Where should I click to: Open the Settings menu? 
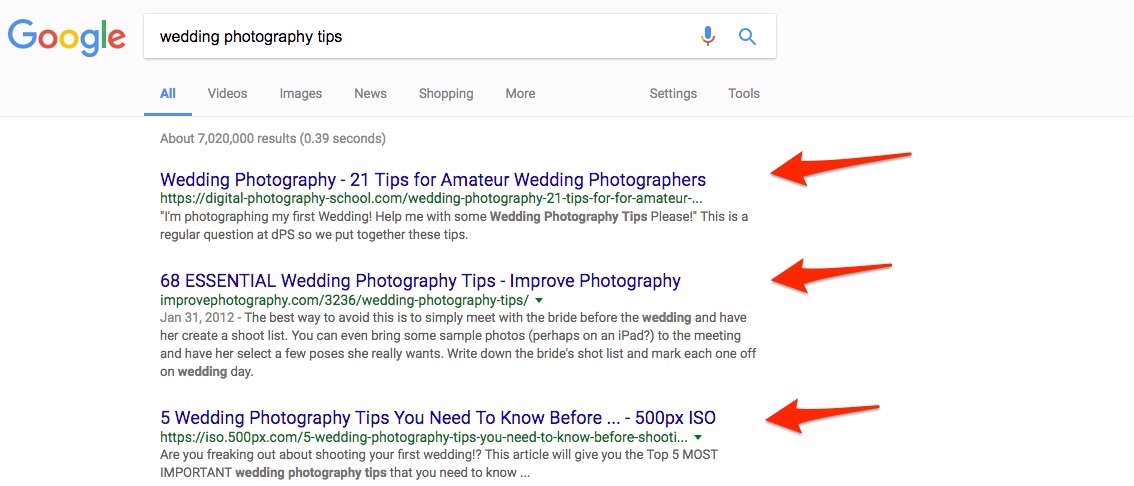coord(673,93)
